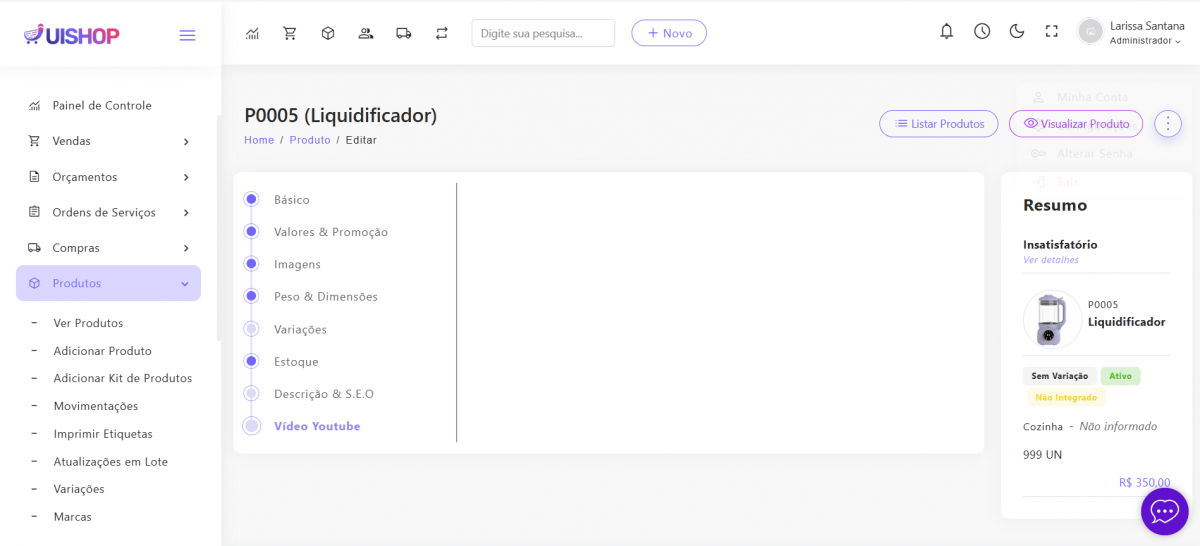
Task: Click the Liquidificador product thumbnail
Action: click(1051, 320)
